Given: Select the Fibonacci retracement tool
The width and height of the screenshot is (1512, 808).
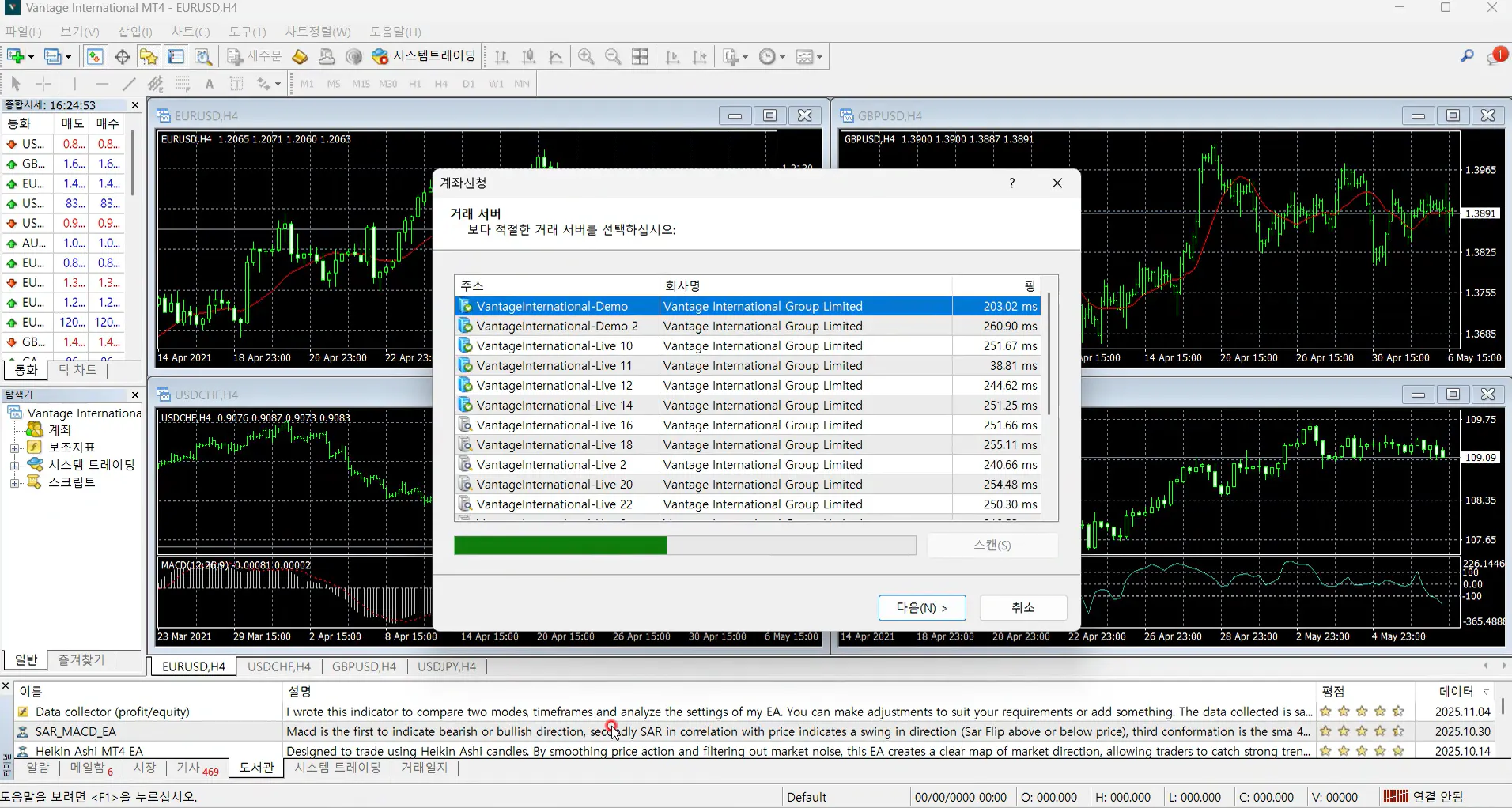Looking at the screenshot, I should click(x=183, y=84).
